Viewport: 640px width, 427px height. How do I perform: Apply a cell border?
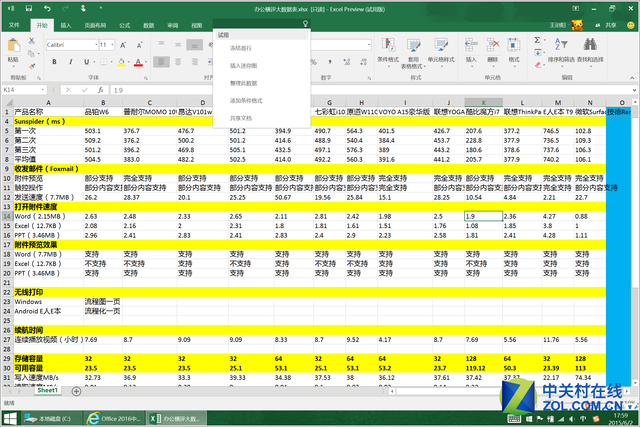[104, 62]
